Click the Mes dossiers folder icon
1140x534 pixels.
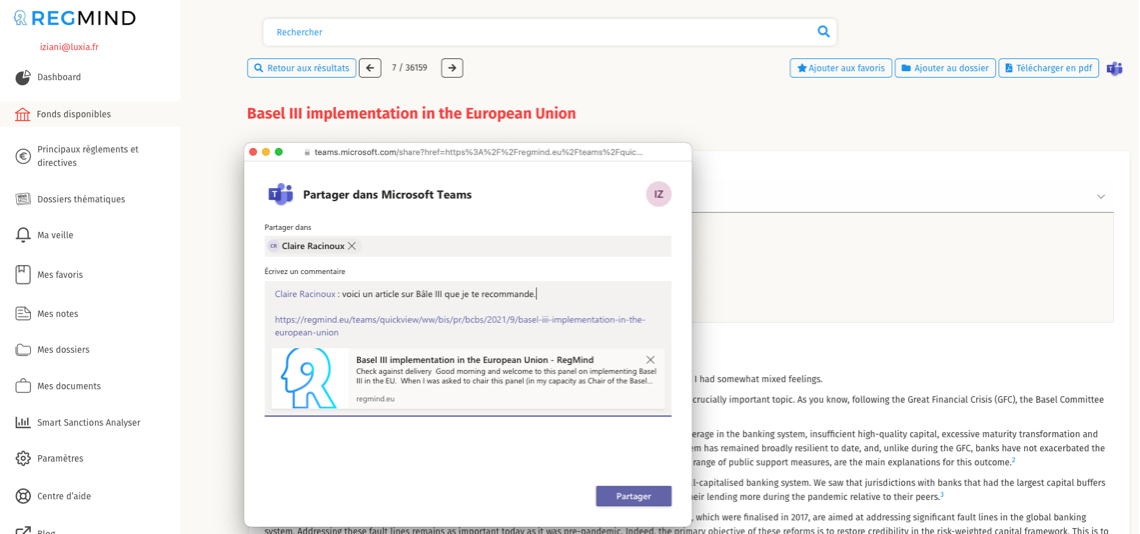click(23, 349)
